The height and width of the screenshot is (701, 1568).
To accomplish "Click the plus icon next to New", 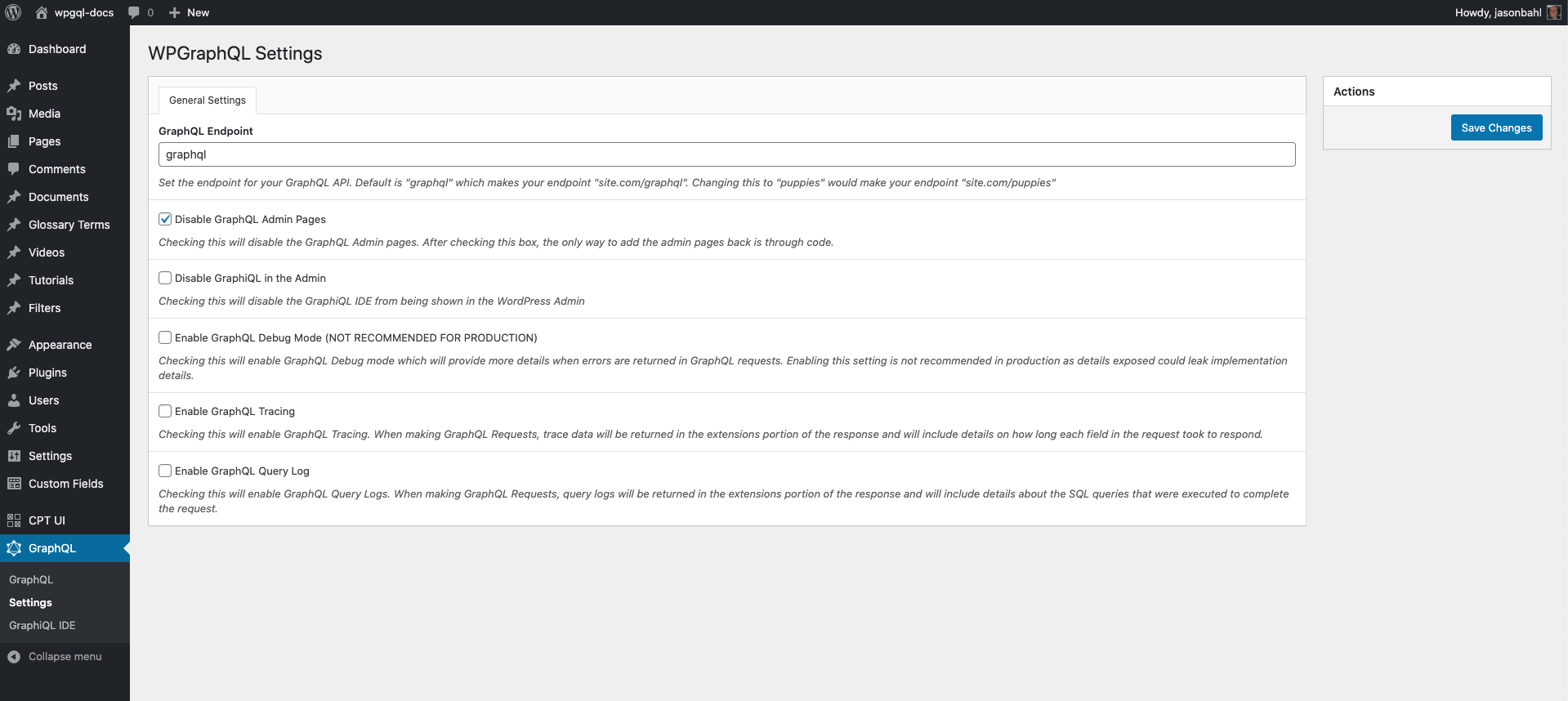I will pos(174,12).
